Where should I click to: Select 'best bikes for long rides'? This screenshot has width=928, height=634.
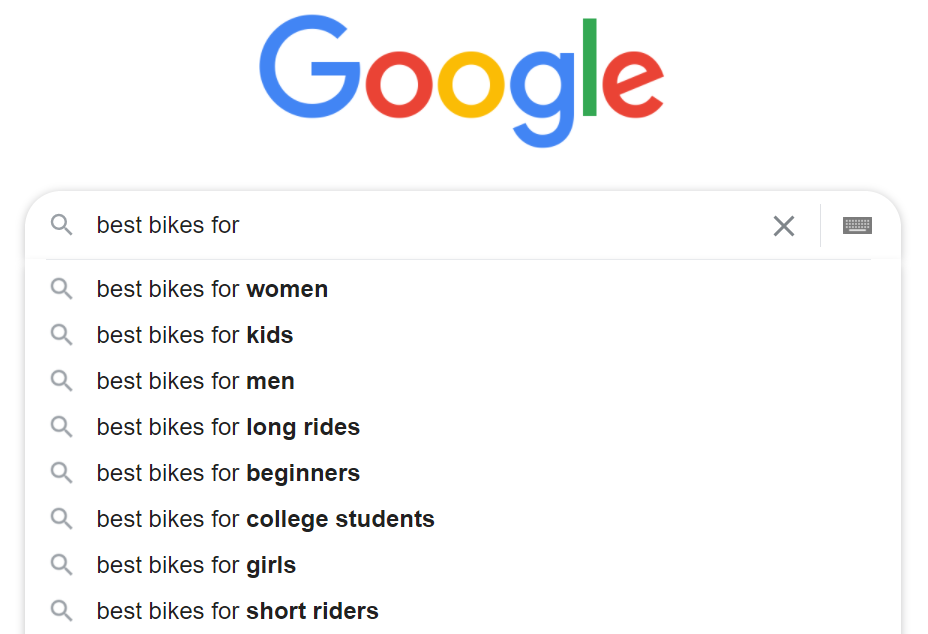(228, 427)
